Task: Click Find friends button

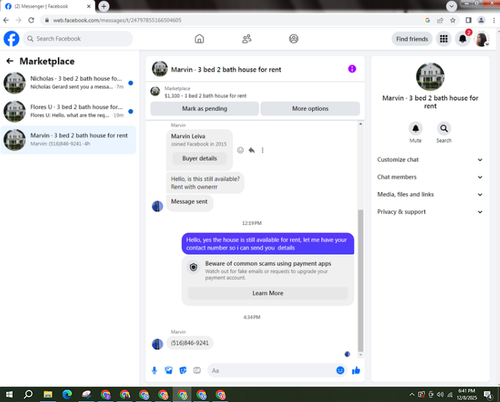Action: coord(412,39)
